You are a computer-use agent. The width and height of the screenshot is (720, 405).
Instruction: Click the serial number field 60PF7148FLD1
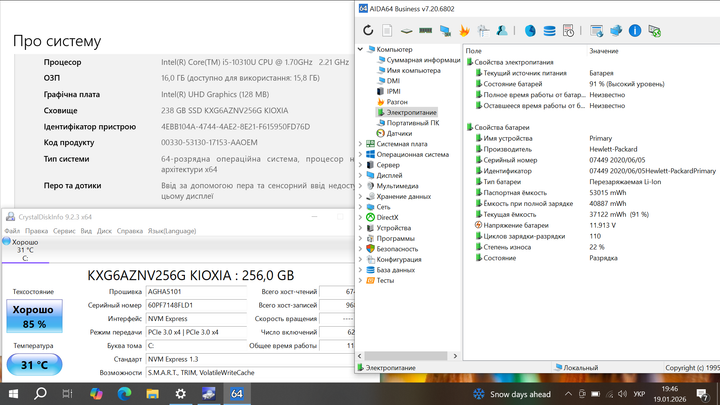196,305
